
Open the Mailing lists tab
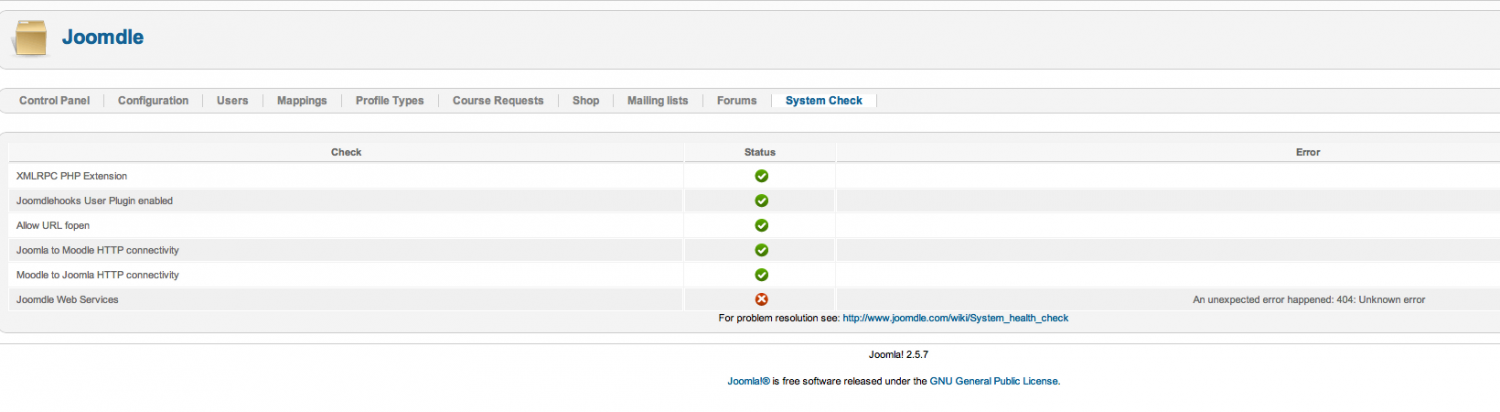658,101
